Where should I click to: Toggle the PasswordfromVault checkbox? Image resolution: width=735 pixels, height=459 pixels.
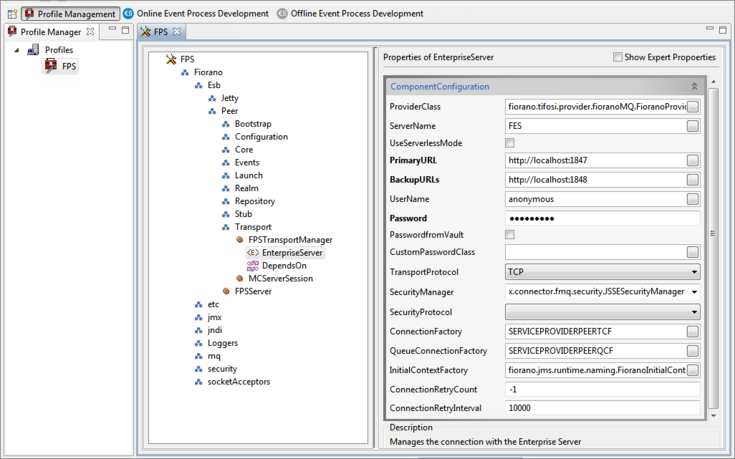coord(510,234)
